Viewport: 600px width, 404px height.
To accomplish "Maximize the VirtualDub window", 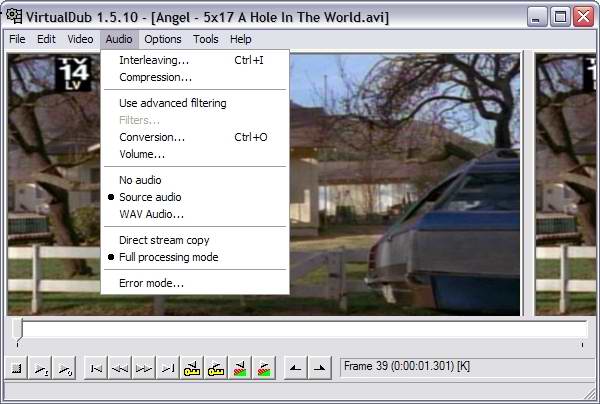I will tap(560, 17).
